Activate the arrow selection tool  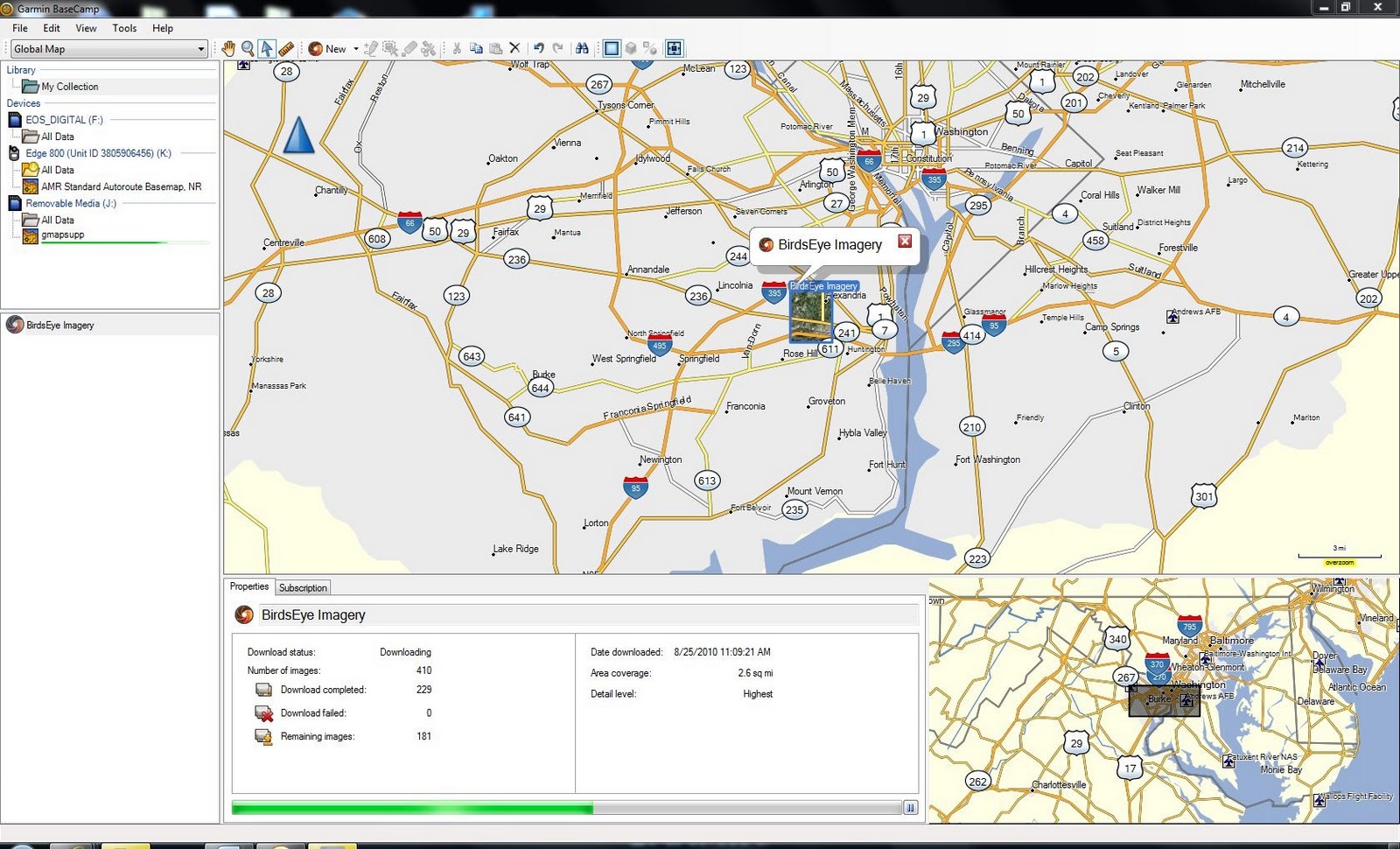pyautogui.click(x=267, y=48)
